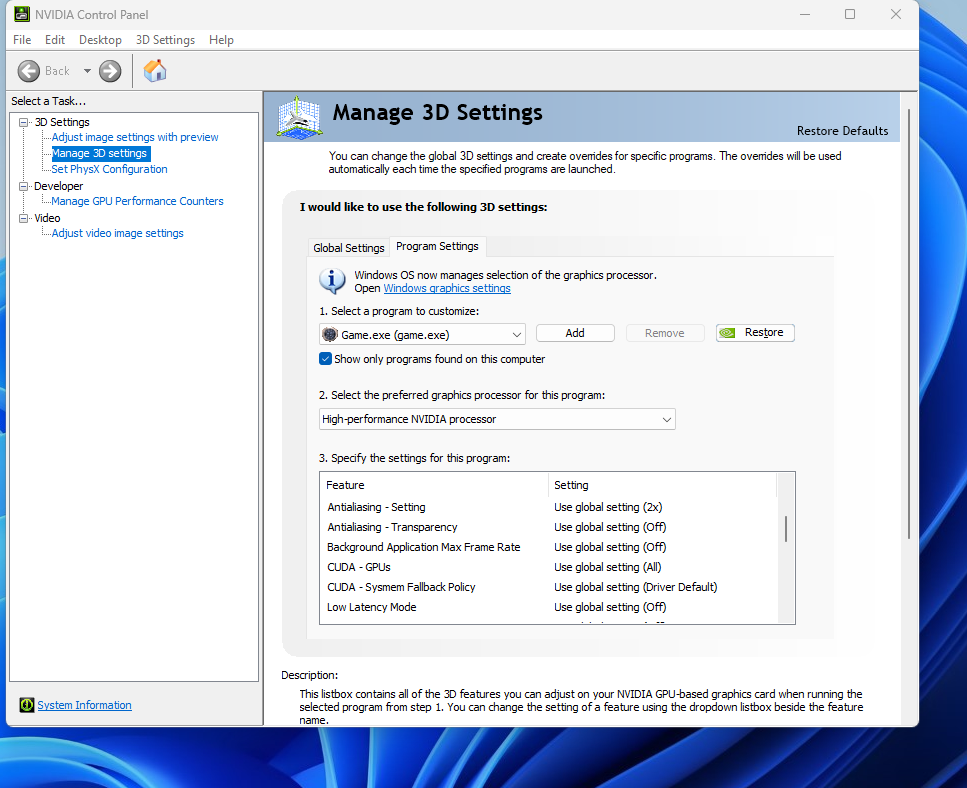
Task: Select the Program Settings tab
Action: point(437,246)
